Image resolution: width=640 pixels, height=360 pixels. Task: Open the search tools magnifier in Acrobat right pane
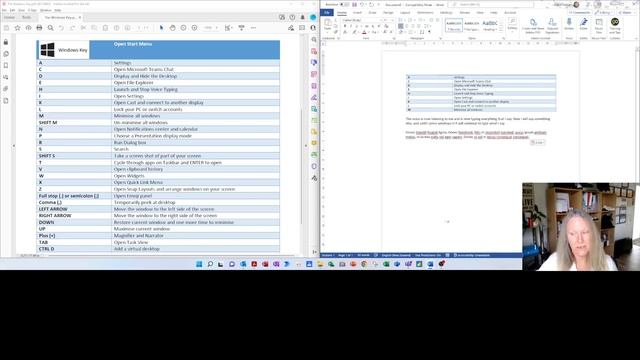[x=314, y=40]
